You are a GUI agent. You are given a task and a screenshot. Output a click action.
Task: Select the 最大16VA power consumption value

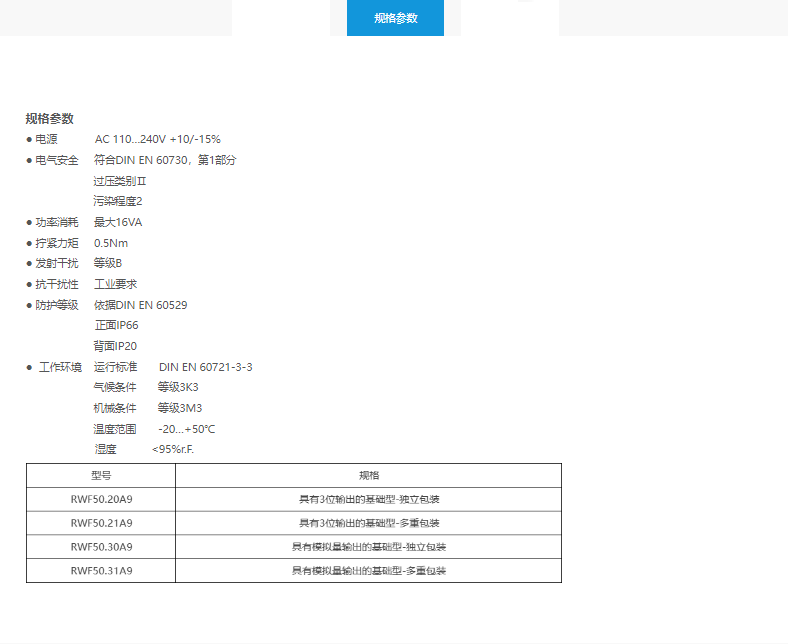coord(118,222)
